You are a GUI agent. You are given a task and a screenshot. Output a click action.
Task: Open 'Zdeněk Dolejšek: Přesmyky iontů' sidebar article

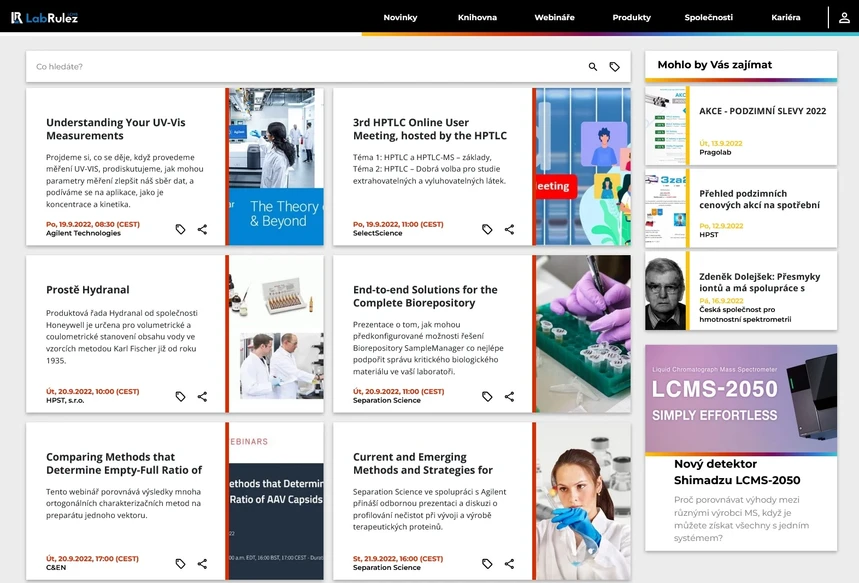[x=759, y=282]
